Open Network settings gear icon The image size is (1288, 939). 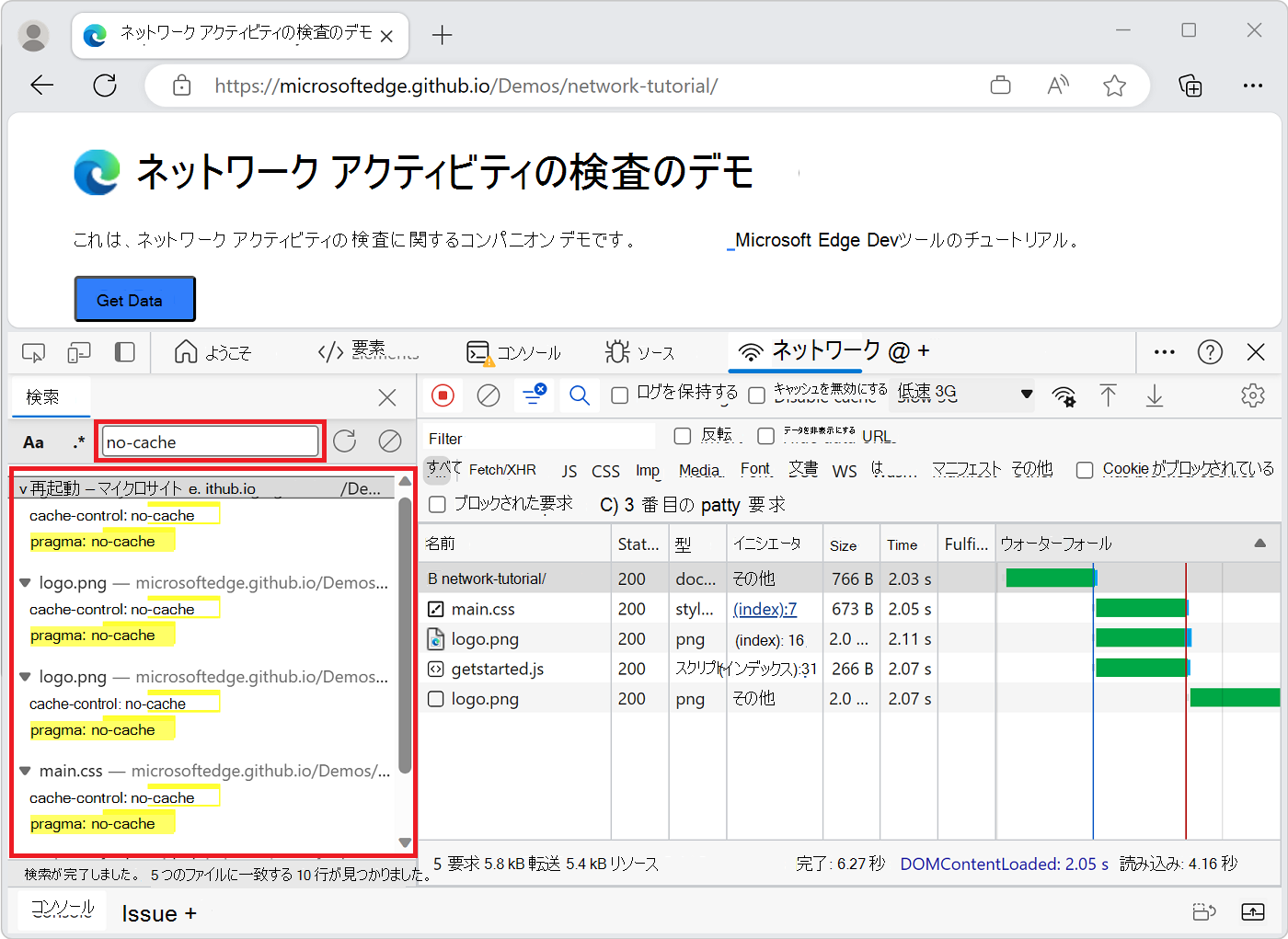pyautogui.click(x=1252, y=395)
